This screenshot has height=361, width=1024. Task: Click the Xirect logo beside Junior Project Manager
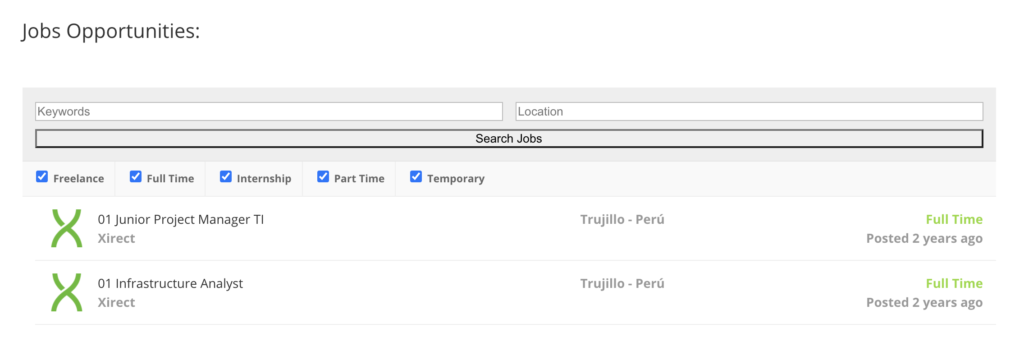click(67, 228)
